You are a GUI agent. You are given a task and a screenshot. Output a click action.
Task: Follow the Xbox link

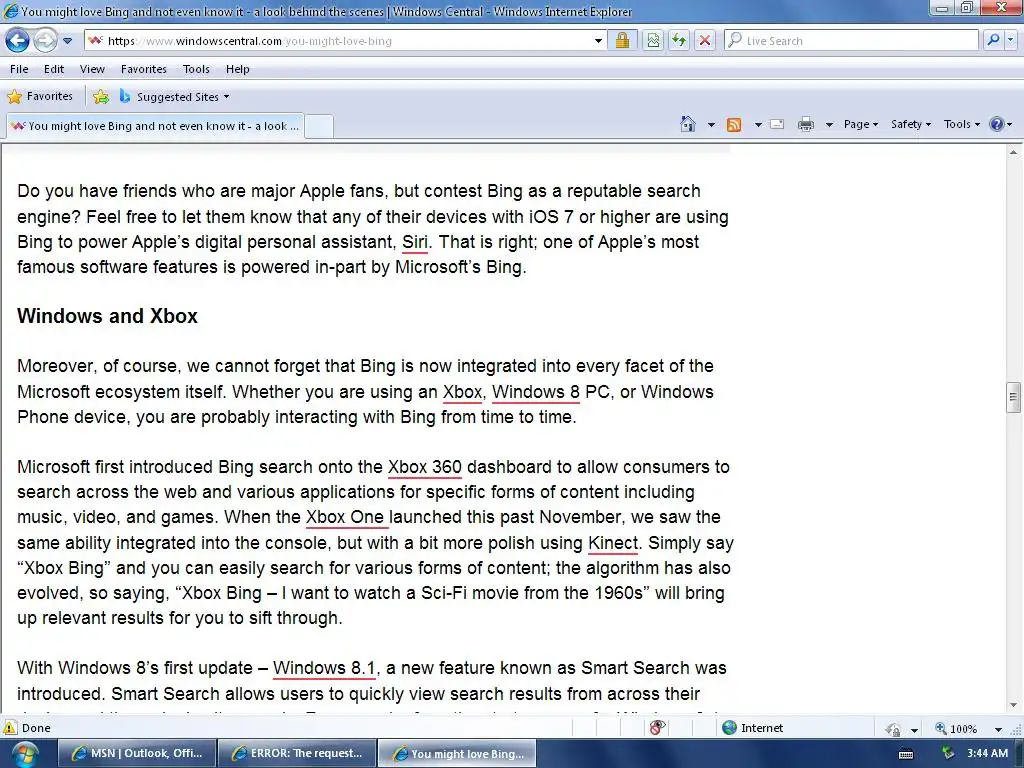click(x=462, y=392)
